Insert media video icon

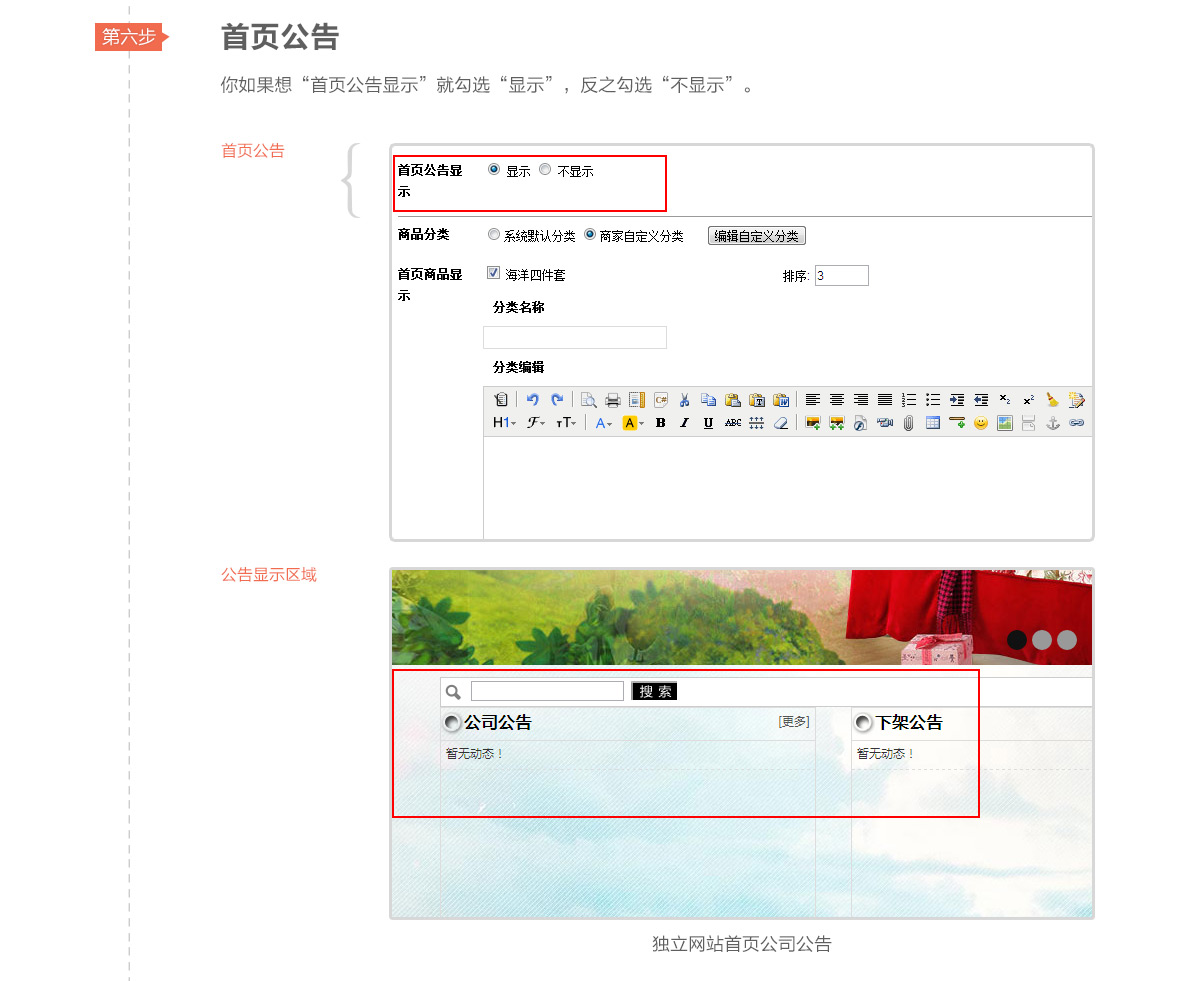coord(885,423)
